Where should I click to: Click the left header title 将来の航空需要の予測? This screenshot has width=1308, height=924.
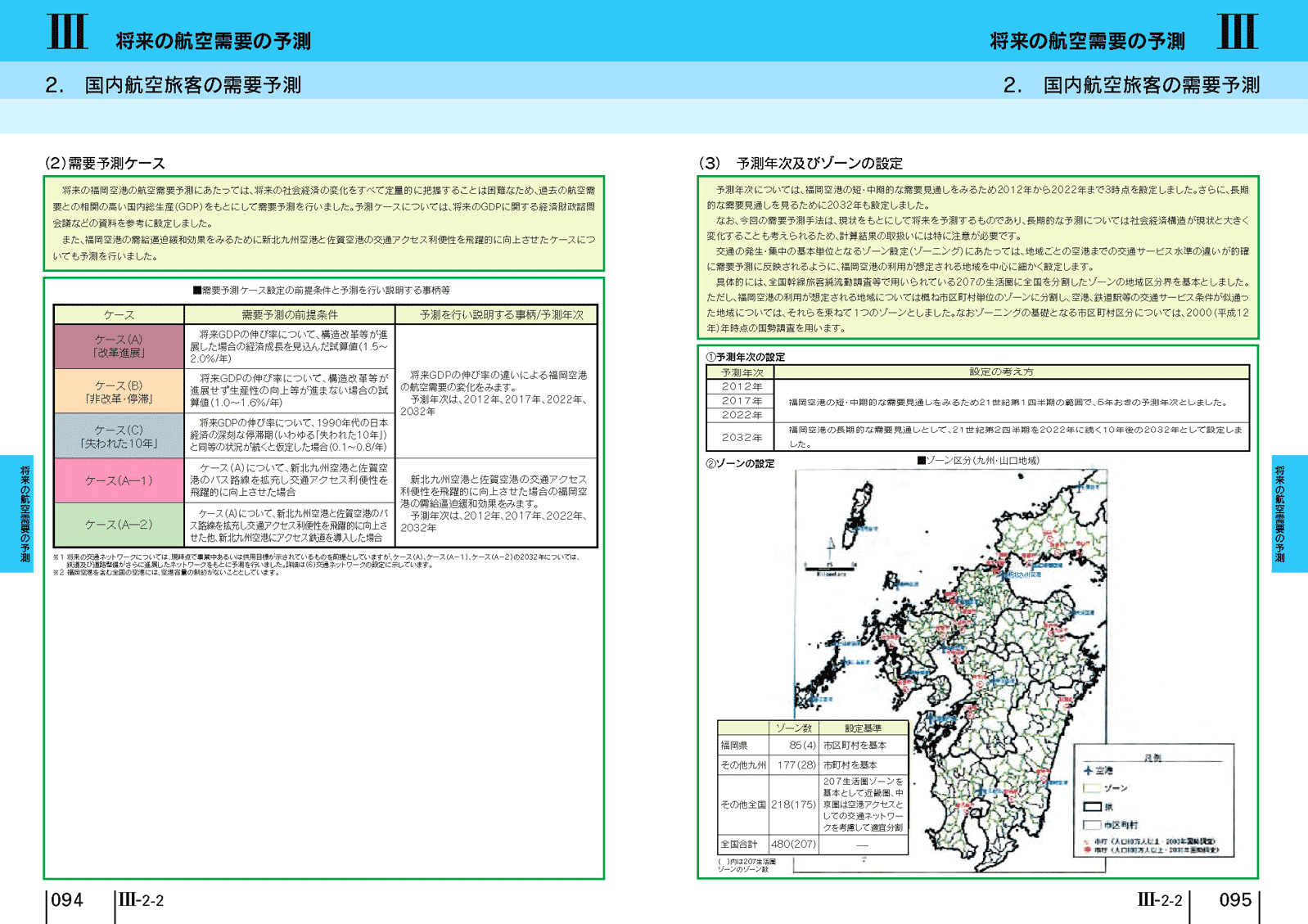click(214, 41)
